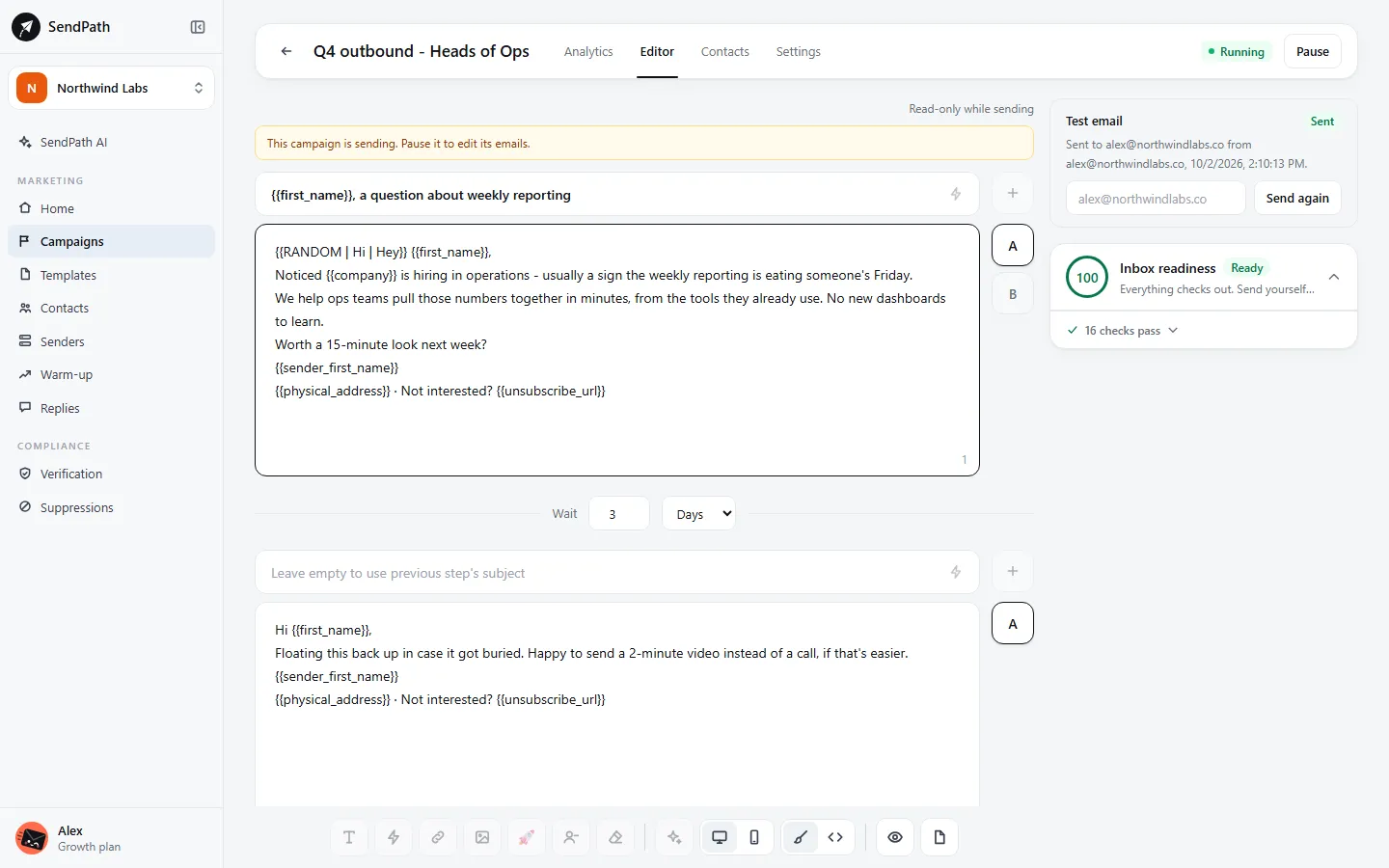
Task: Click the lightning icon in second subject field
Action: pyautogui.click(x=956, y=572)
